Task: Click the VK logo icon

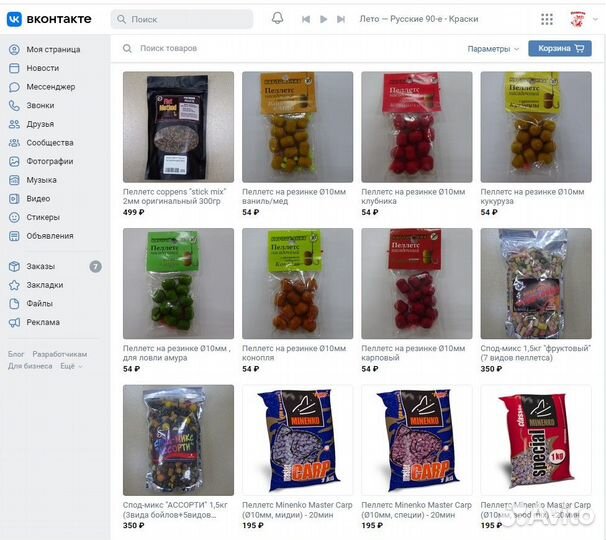Action: pyautogui.click(x=14, y=19)
